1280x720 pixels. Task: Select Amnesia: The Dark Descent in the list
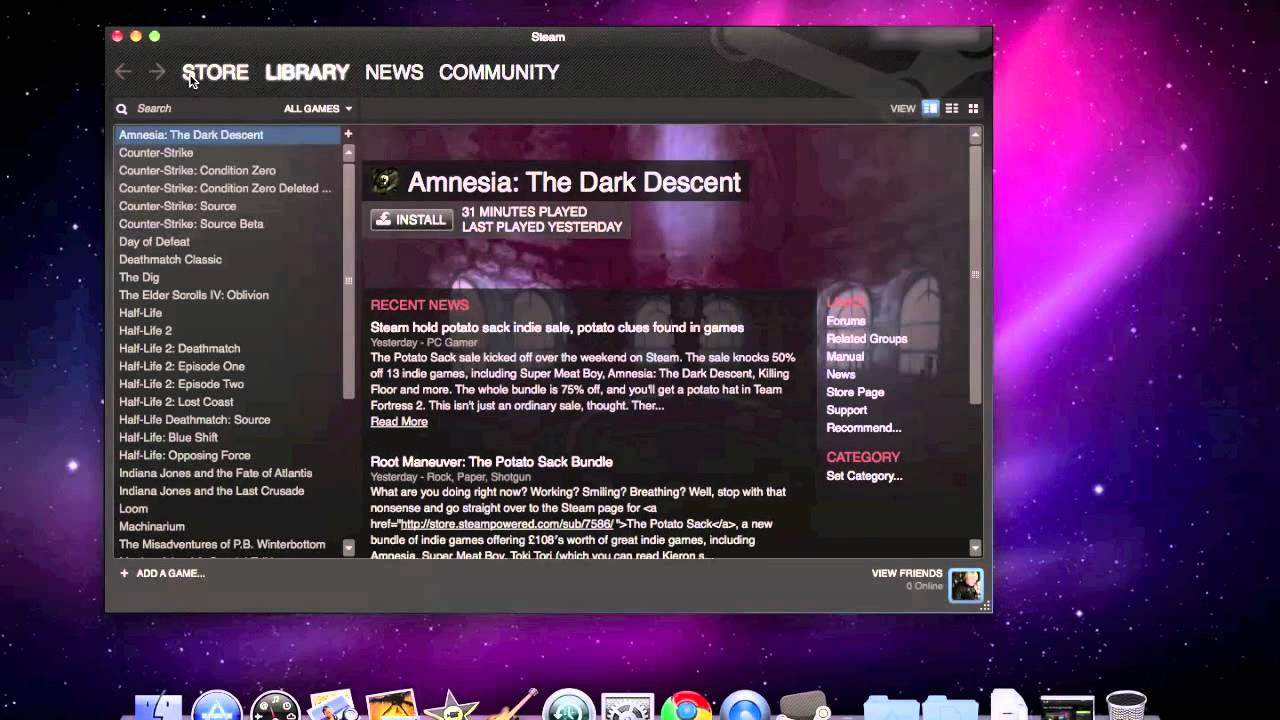point(228,135)
